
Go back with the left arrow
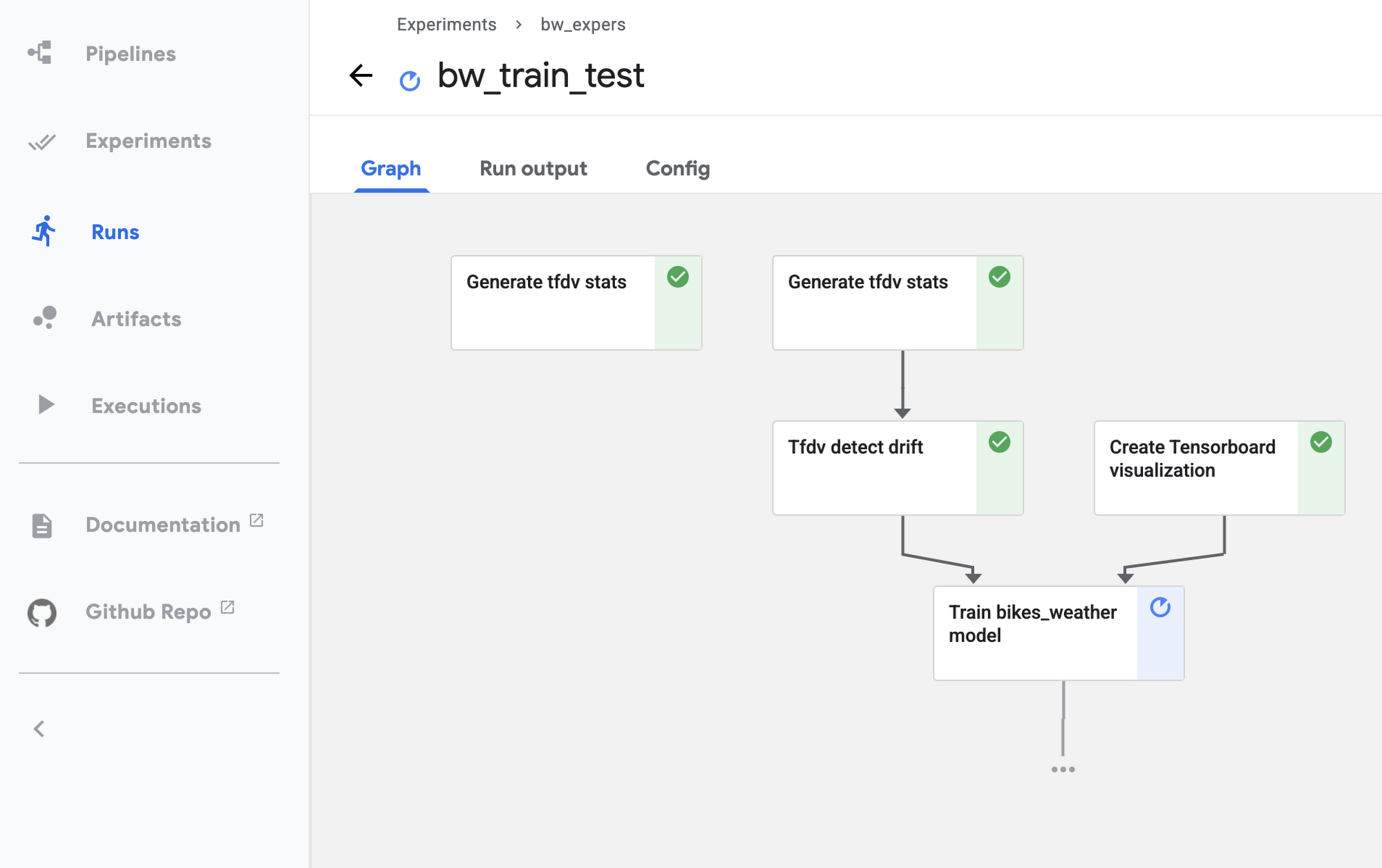[x=361, y=75]
